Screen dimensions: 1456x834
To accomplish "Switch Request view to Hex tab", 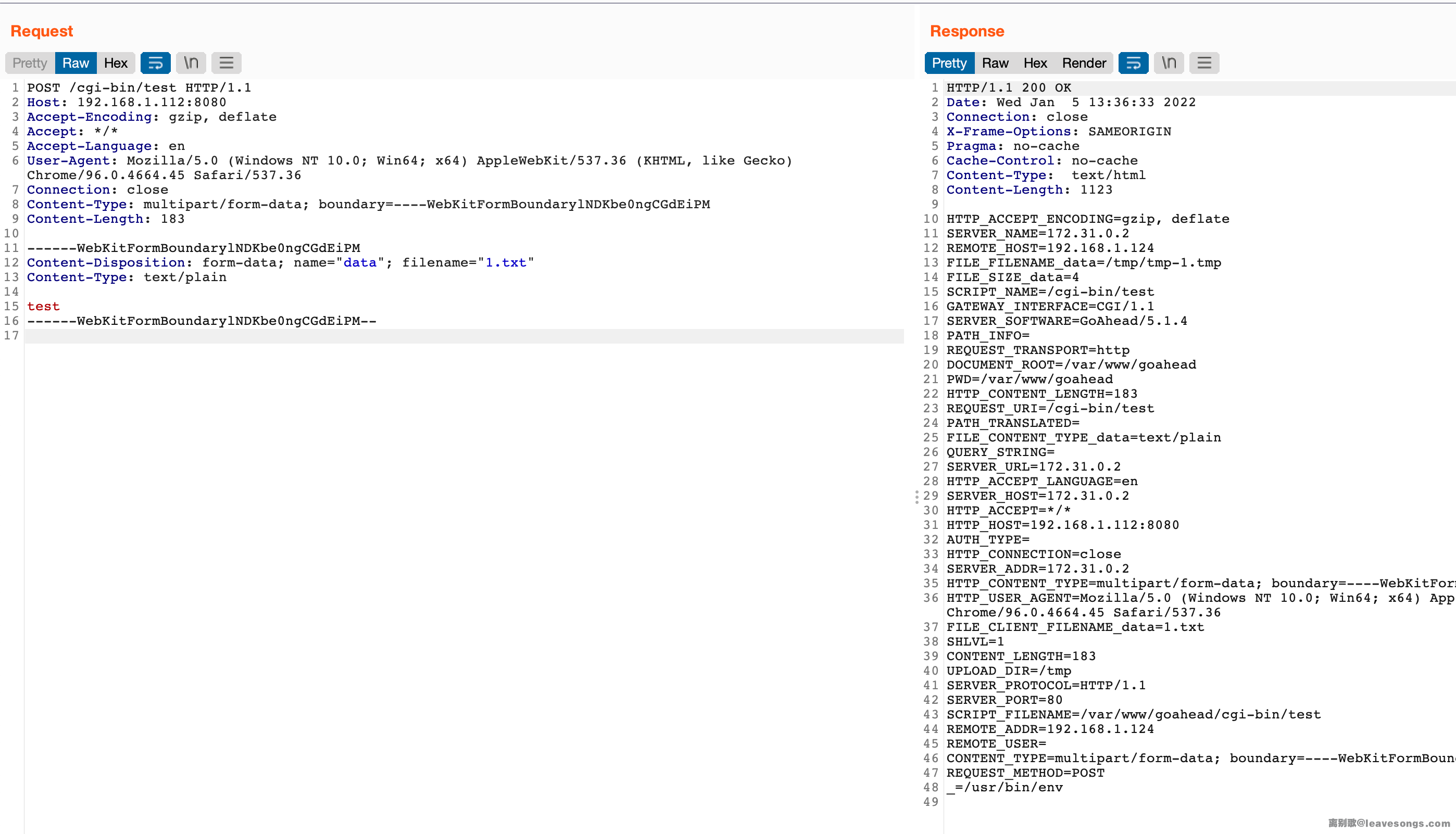I will 116,63.
